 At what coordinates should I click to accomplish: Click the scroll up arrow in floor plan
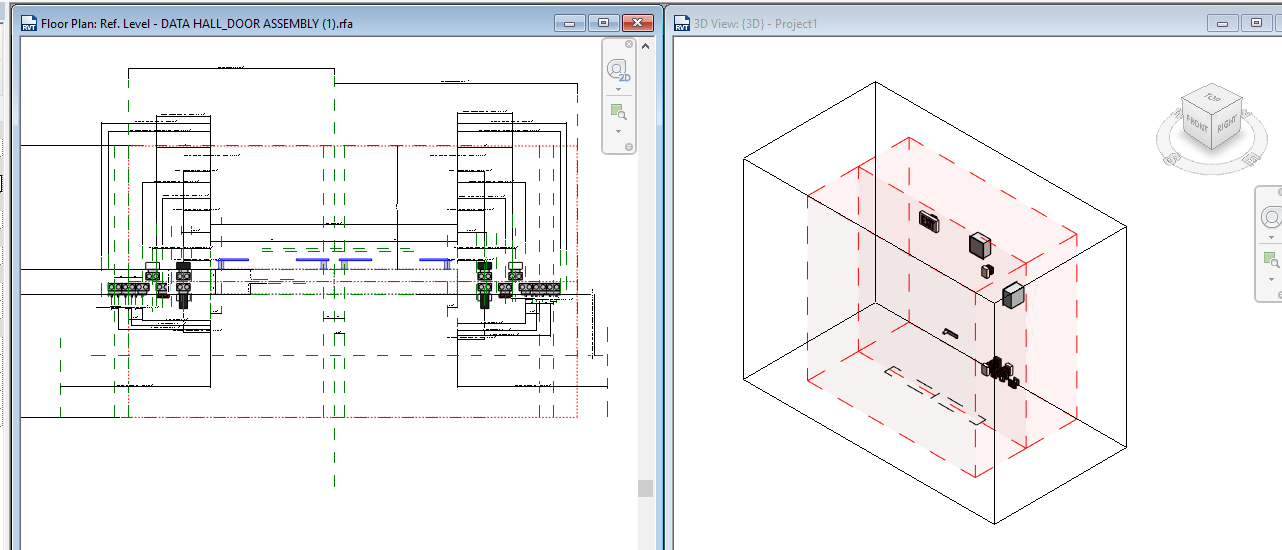point(646,46)
